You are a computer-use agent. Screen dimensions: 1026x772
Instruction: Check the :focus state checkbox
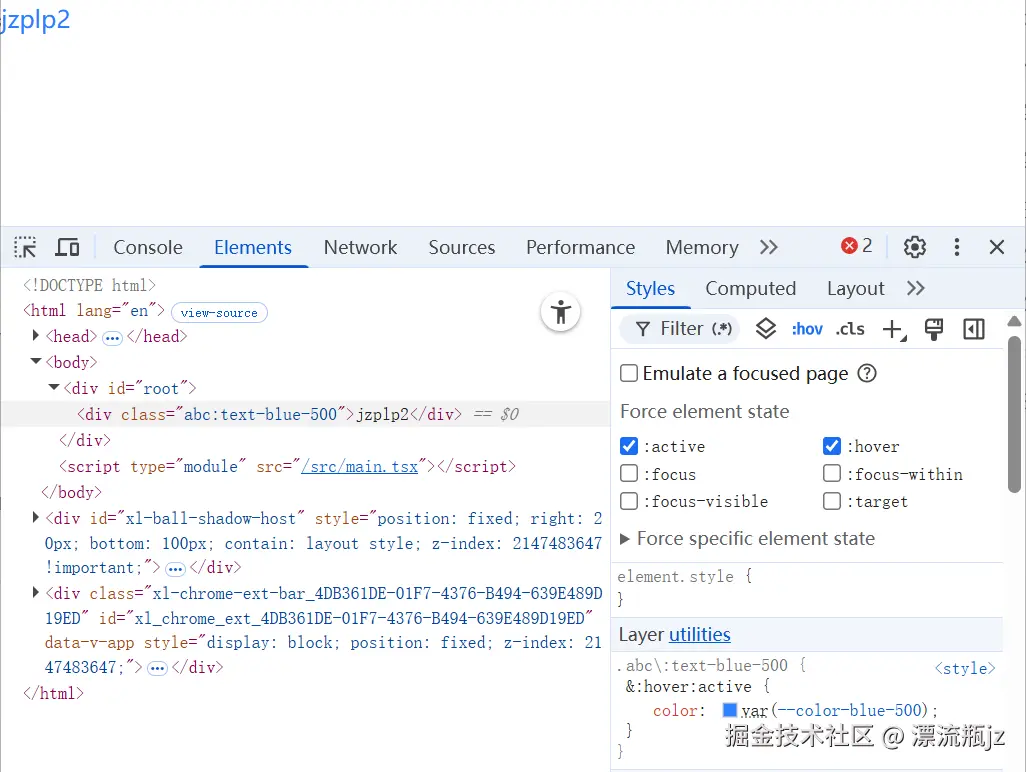click(x=629, y=473)
